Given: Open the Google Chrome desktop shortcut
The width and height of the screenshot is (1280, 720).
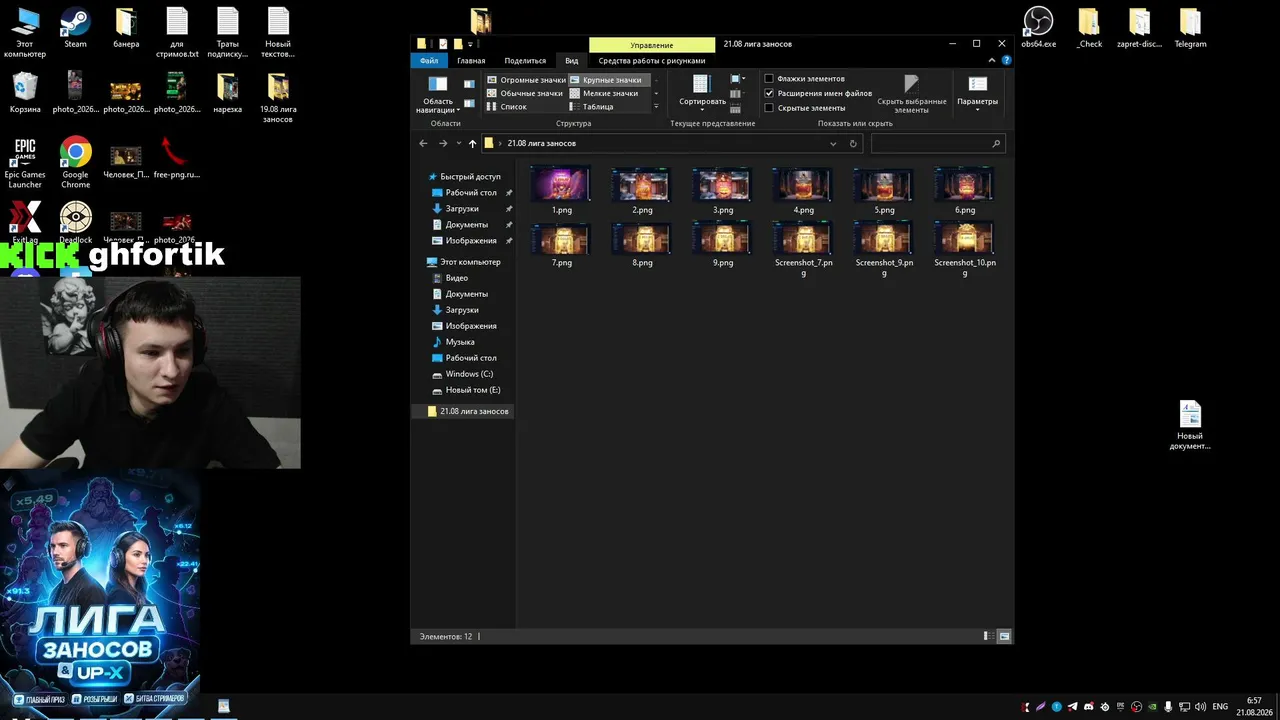Looking at the screenshot, I should (75, 163).
